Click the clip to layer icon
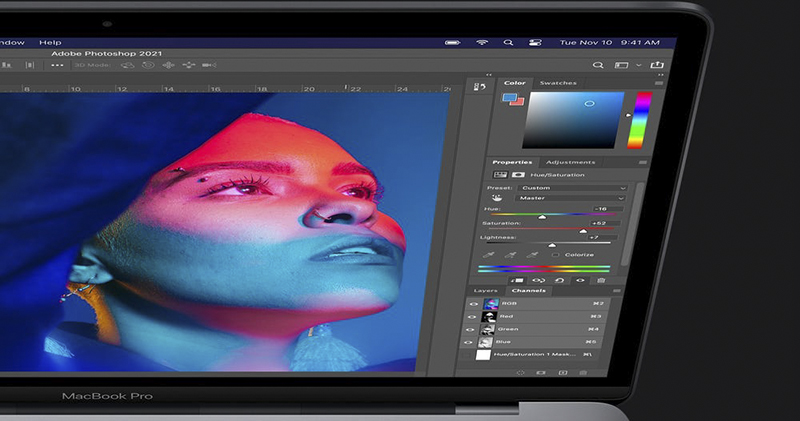800x421 pixels. pyautogui.click(x=517, y=280)
